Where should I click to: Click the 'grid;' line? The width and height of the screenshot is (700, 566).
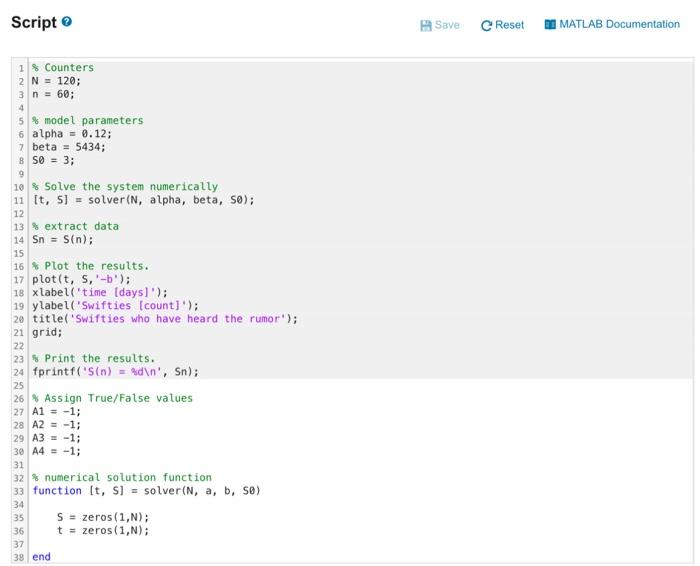point(47,332)
